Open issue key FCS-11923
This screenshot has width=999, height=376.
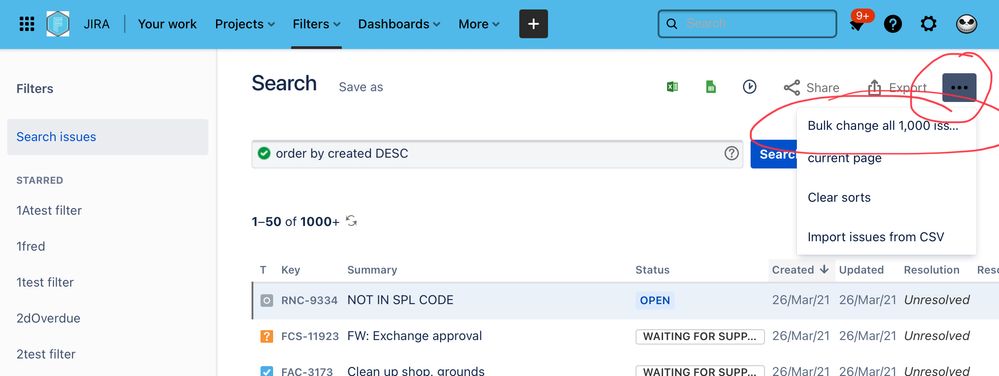[310, 336]
